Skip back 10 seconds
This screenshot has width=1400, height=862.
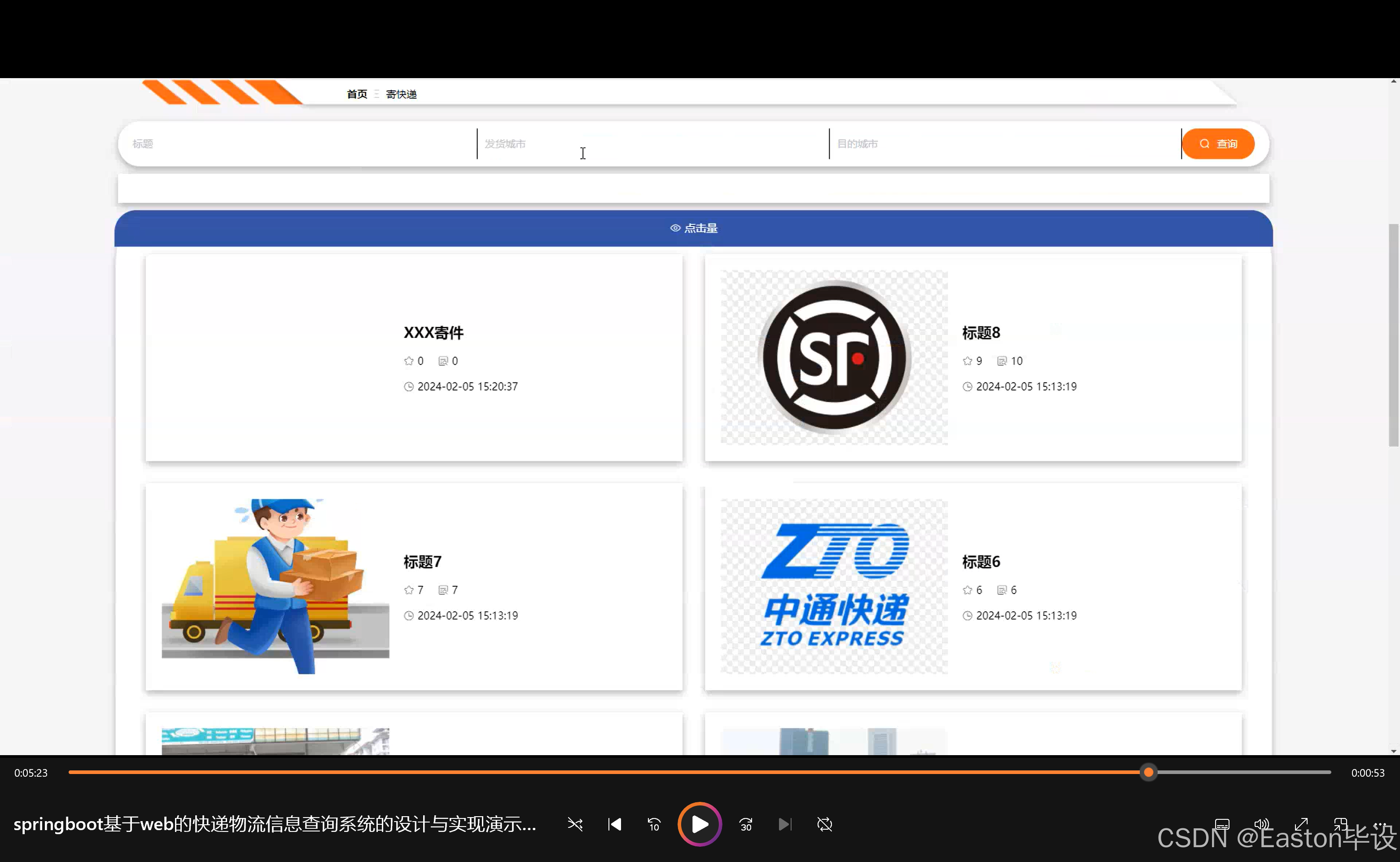click(x=654, y=824)
